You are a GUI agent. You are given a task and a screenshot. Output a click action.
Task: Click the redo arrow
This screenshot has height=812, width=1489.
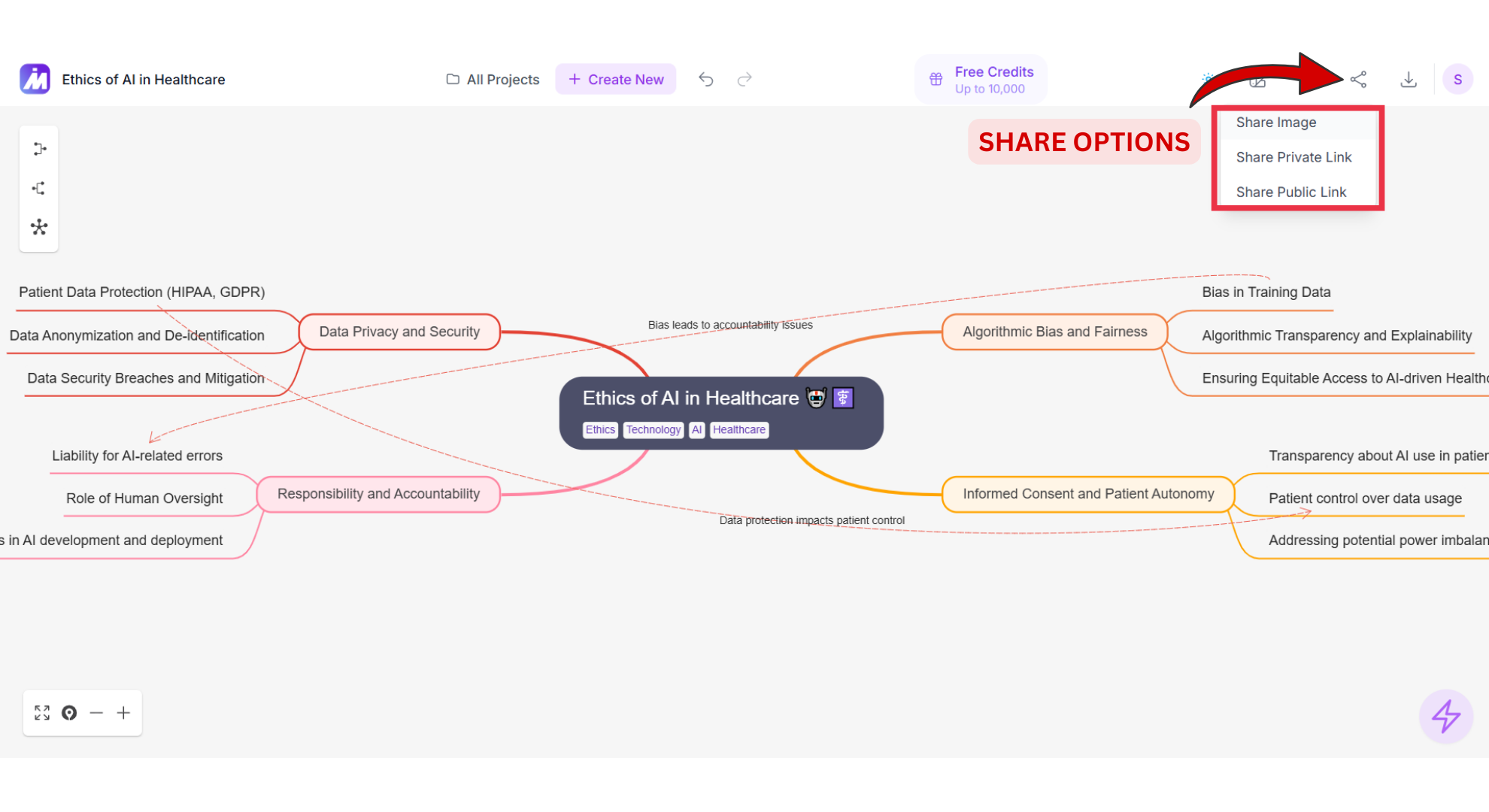click(x=744, y=79)
